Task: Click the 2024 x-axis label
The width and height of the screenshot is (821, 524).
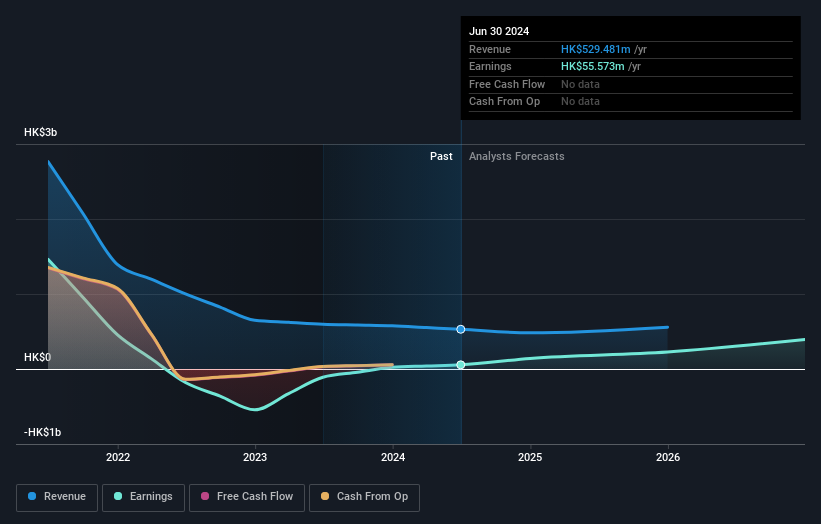Action: 393,458
